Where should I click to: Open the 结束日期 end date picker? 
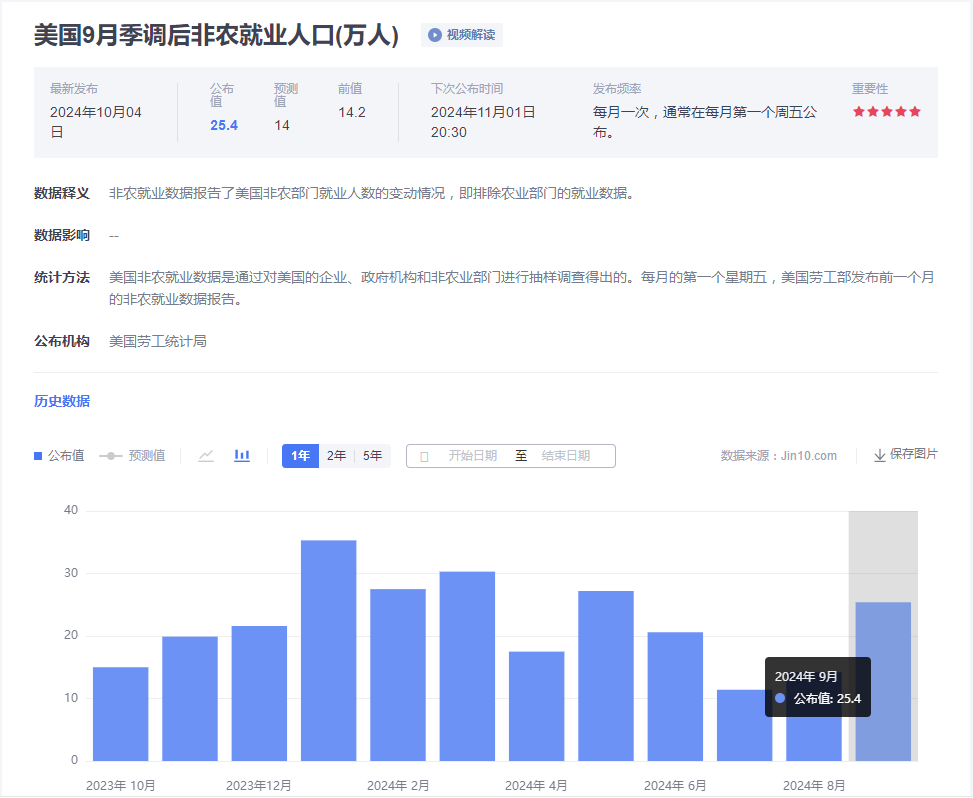point(566,456)
